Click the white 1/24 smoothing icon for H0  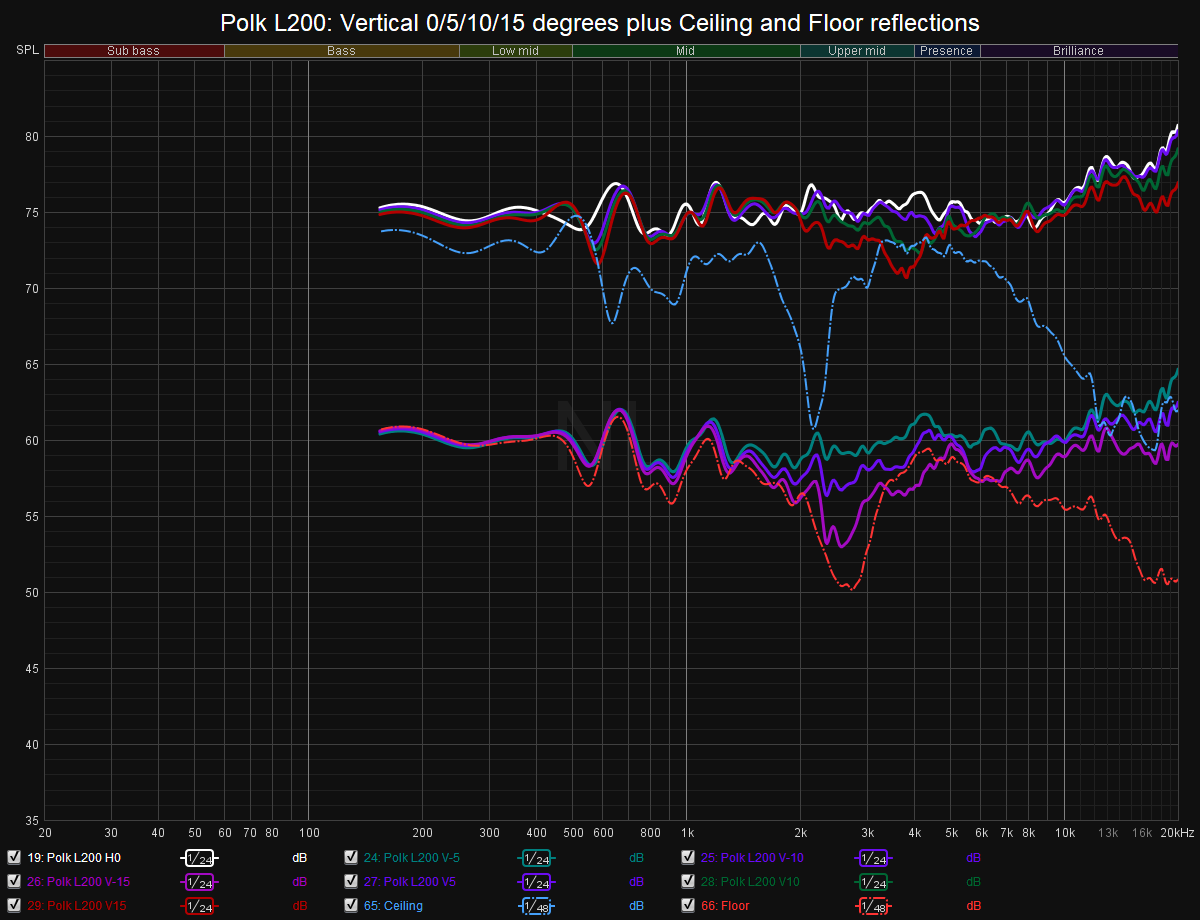click(199, 858)
